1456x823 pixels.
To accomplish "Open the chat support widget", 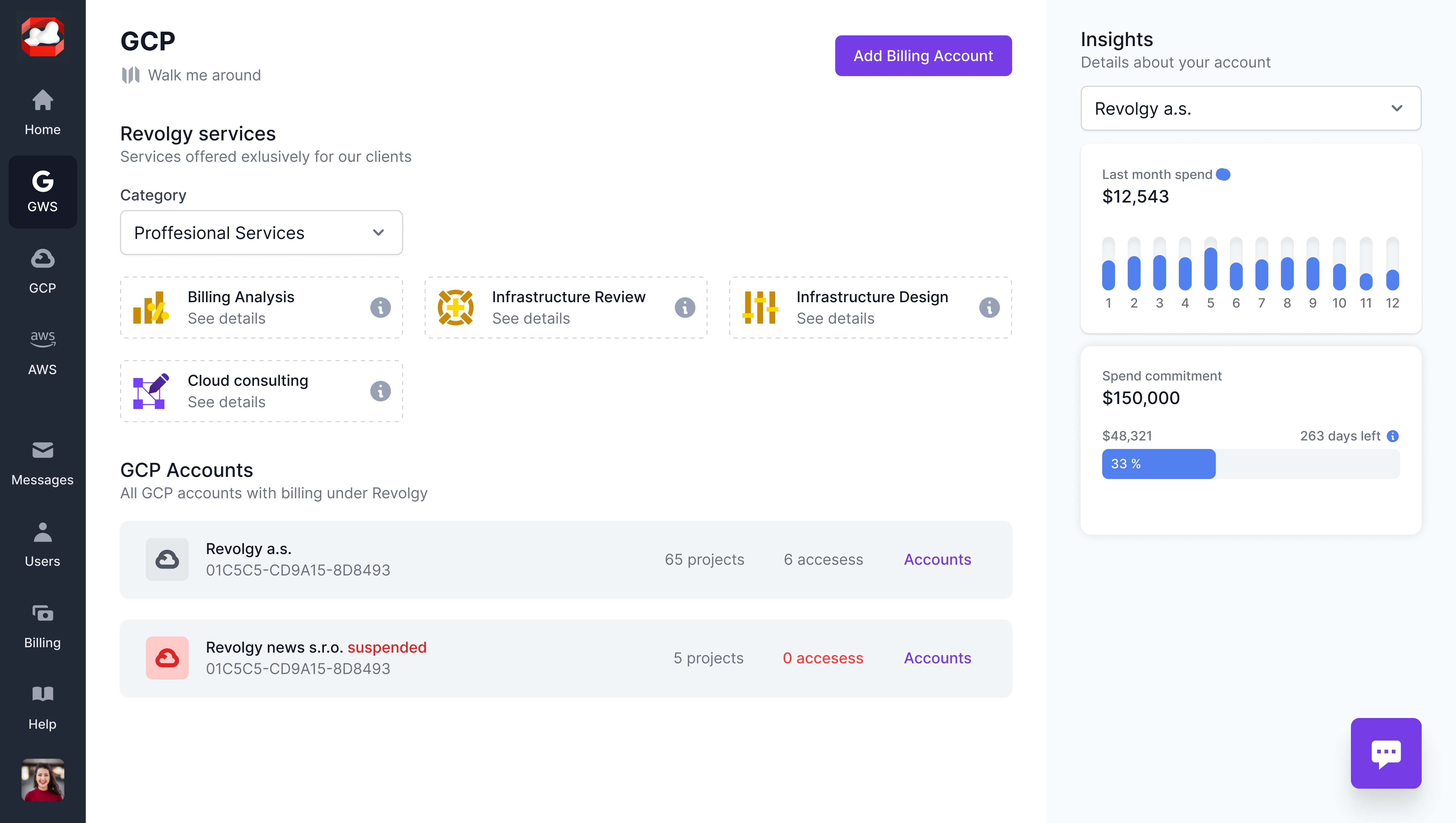I will [1385, 753].
